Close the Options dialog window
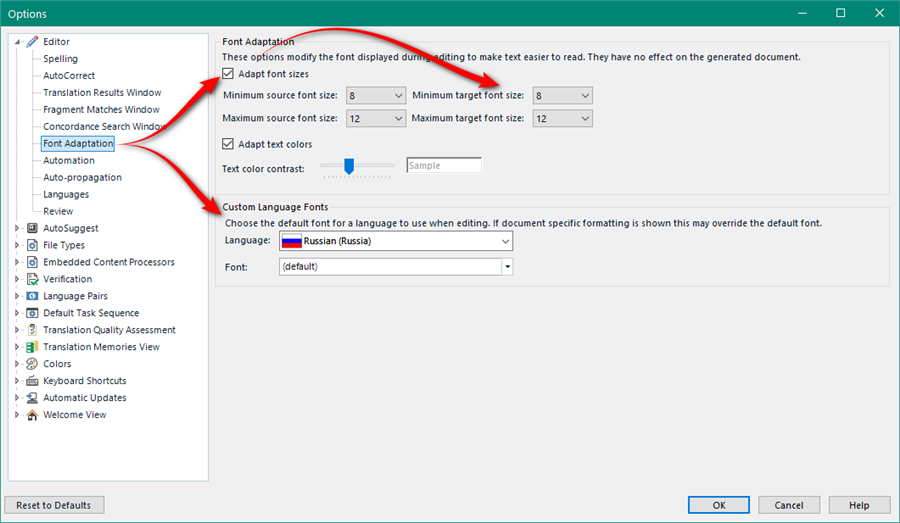The width and height of the screenshot is (900, 523). [x=879, y=13]
